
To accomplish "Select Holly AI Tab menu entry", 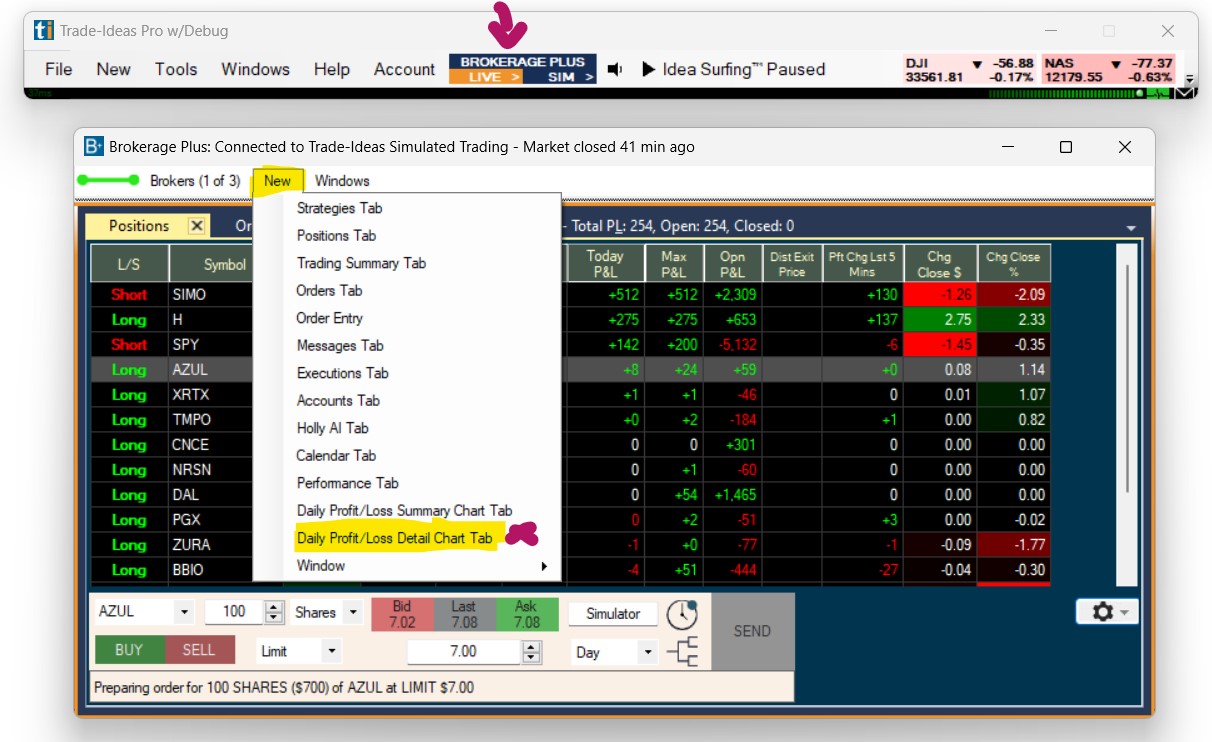I will pyautogui.click(x=332, y=428).
